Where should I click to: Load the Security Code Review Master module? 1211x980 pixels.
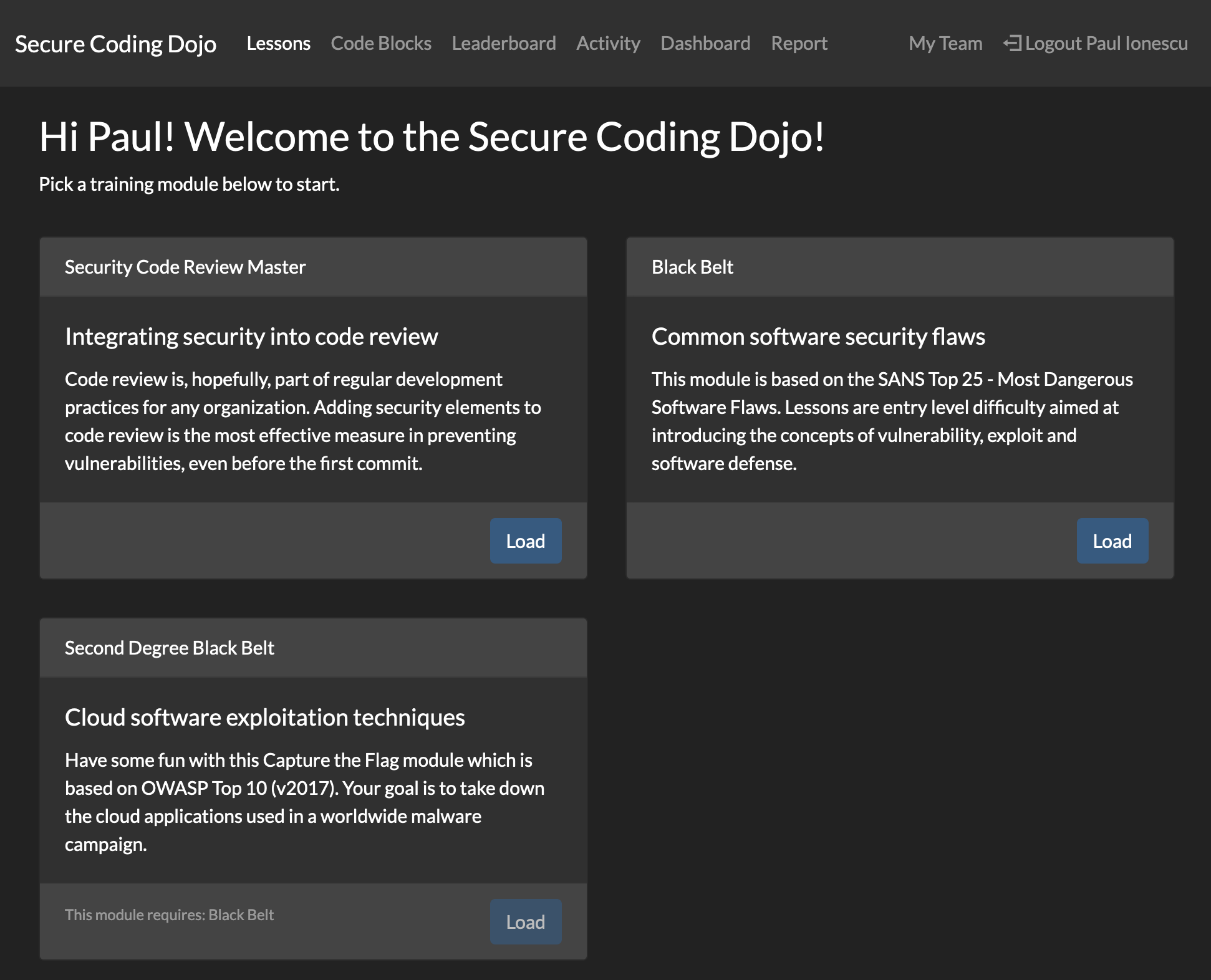[526, 540]
